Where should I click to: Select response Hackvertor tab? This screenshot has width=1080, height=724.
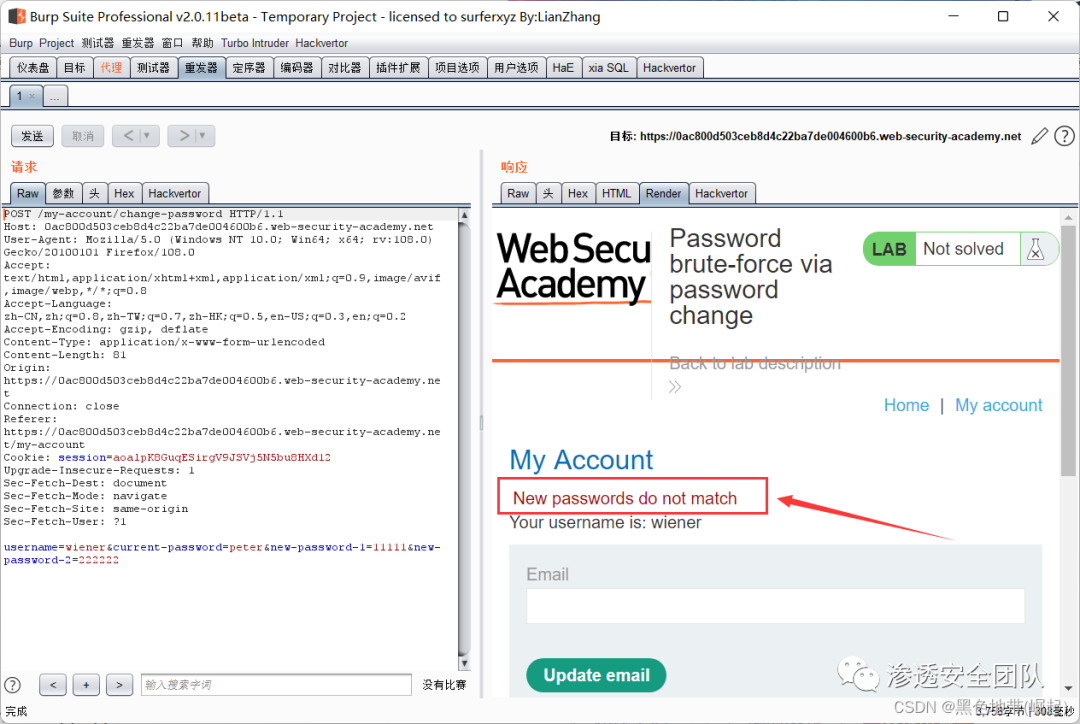coord(721,194)
